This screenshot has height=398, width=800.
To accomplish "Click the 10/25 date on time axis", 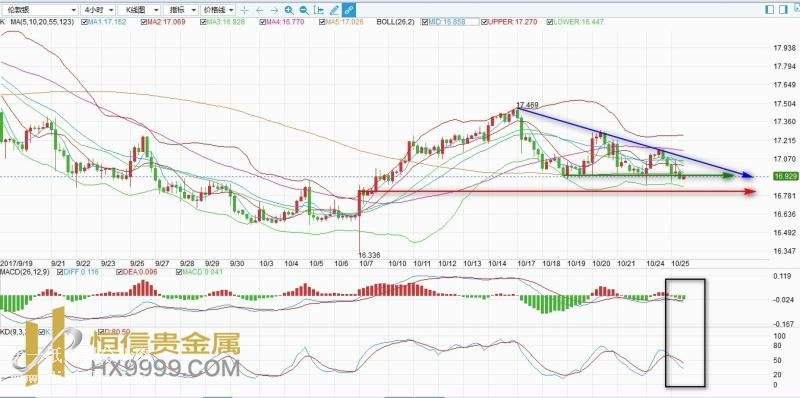I will (681, 263).
